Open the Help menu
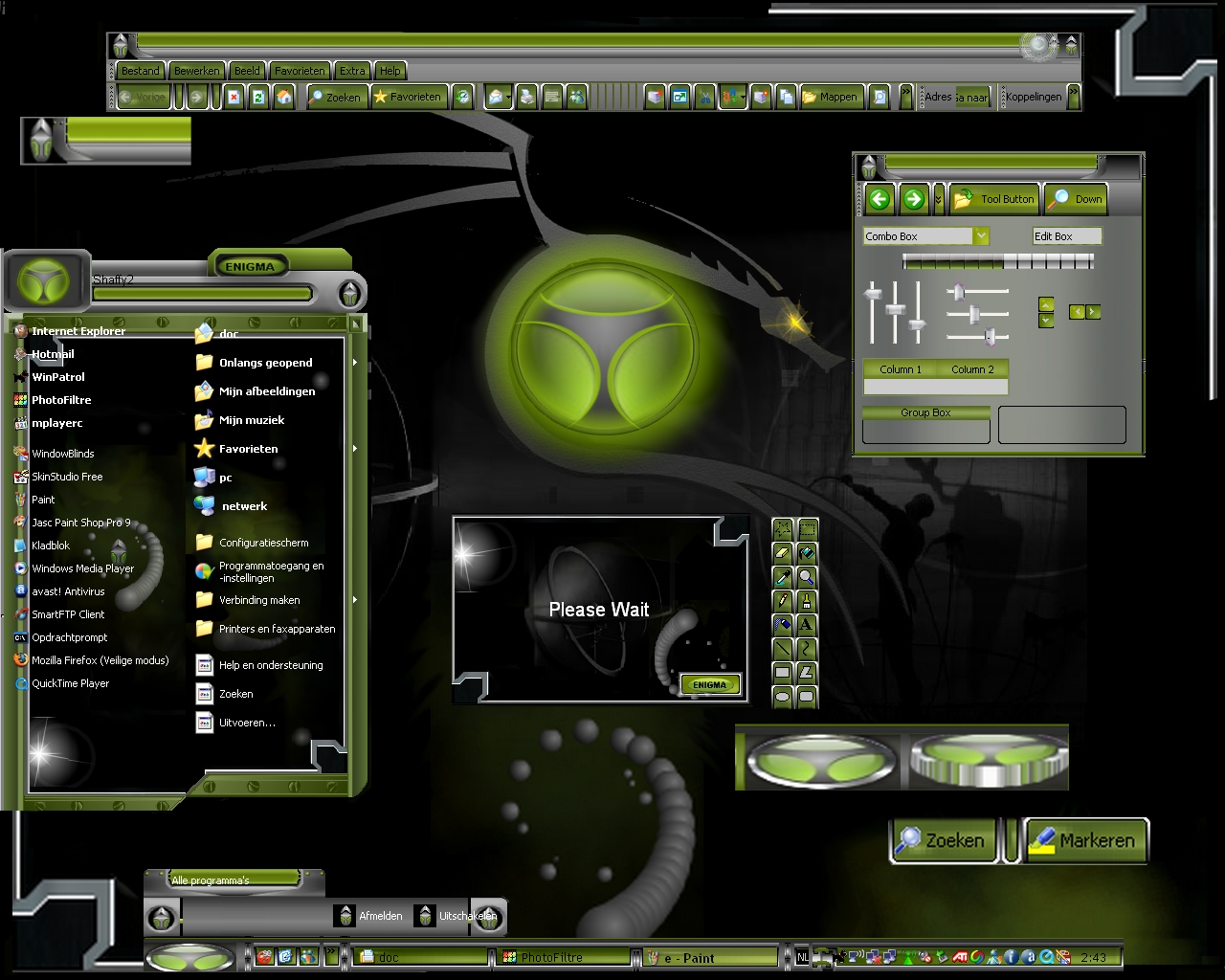Image resolution: width=1225 pixels, height=980 pixels. coord(390,71)
